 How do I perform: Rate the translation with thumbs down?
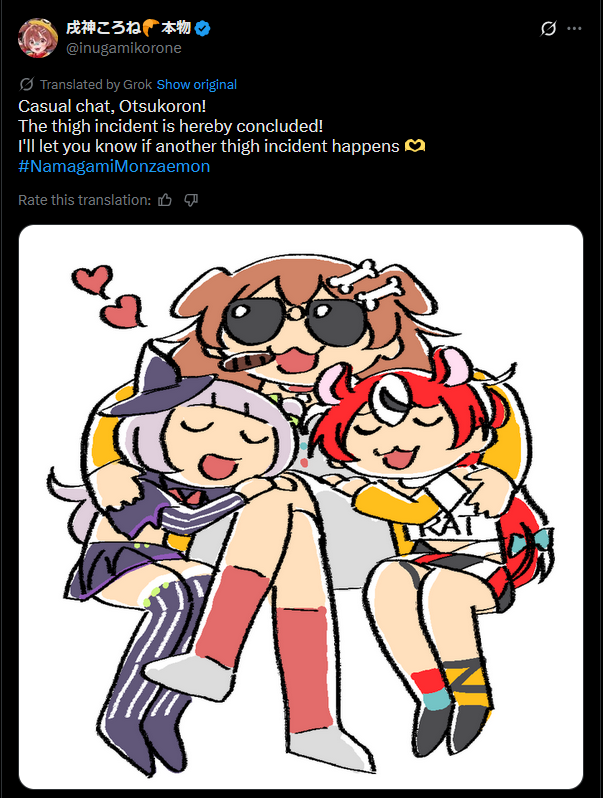click(x=191, y=200)
